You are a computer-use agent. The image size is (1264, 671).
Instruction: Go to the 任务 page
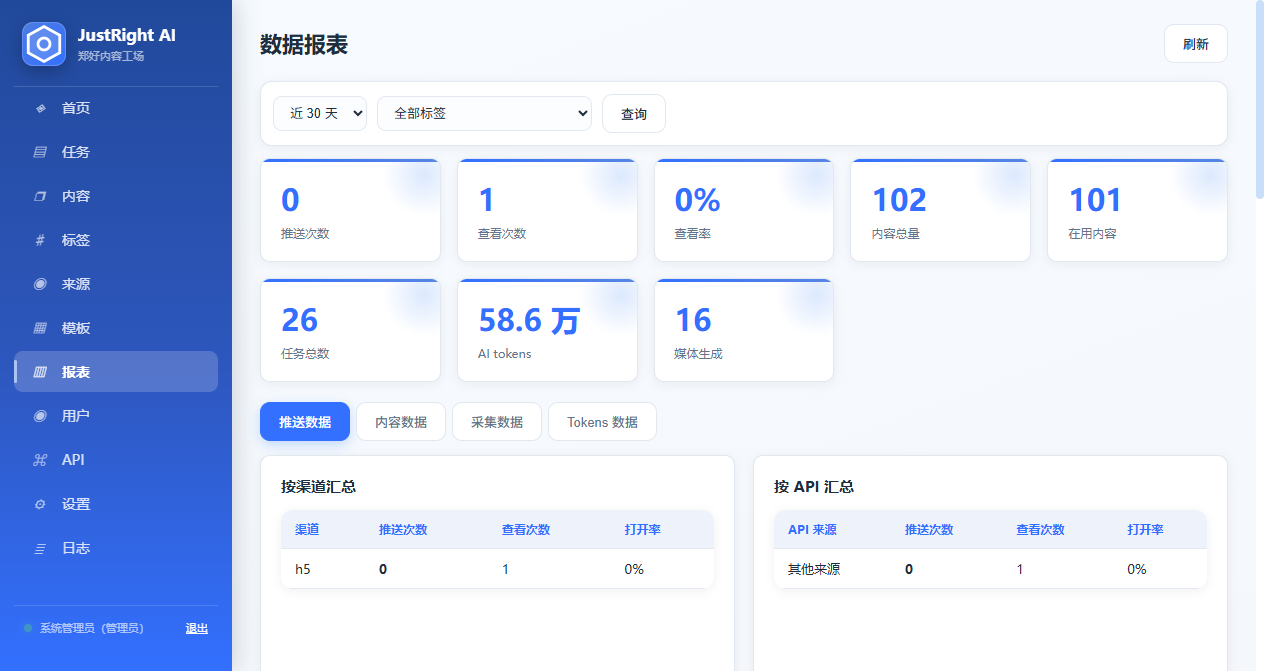click(116, 152)
